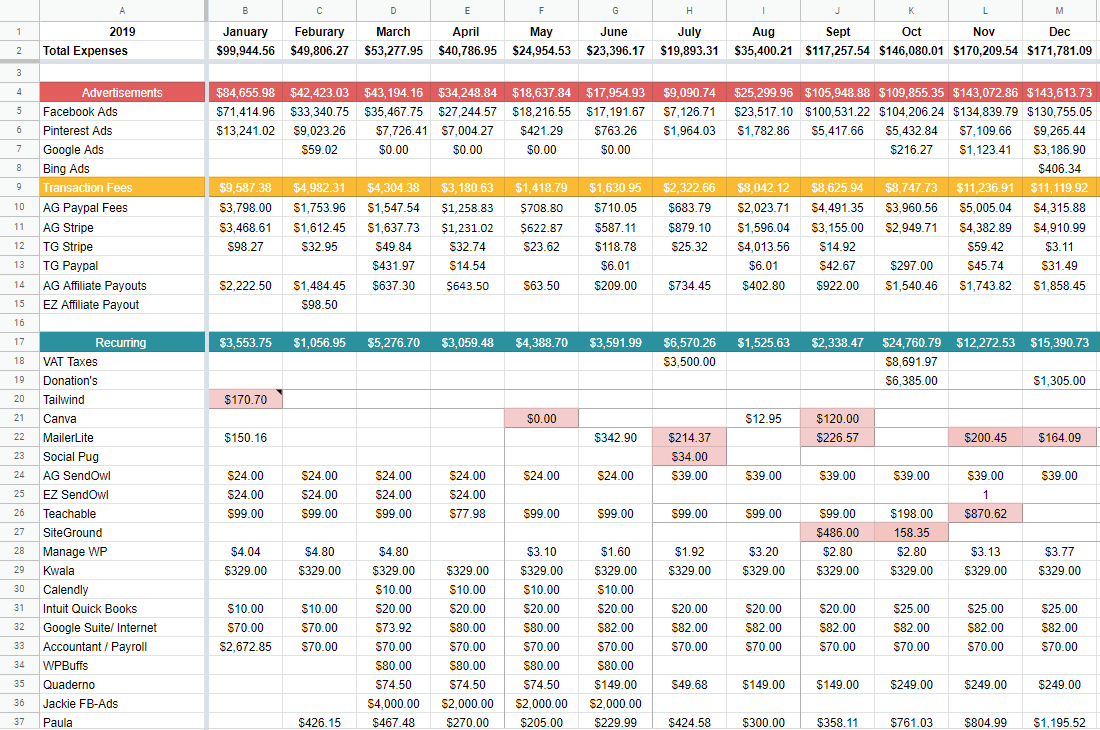
Task: Select row 17 header
Action: tap(19, 342)
